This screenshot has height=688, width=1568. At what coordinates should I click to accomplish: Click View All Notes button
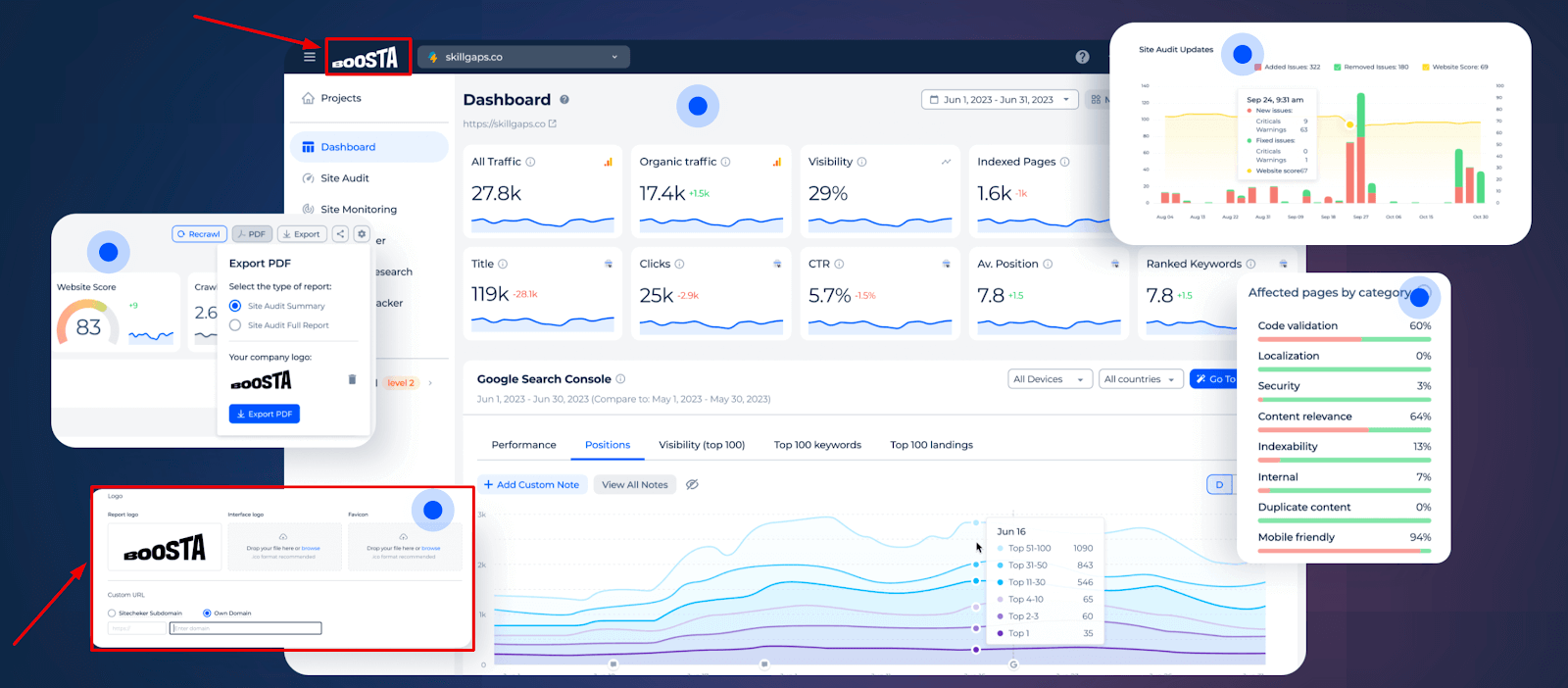point(635,484)
